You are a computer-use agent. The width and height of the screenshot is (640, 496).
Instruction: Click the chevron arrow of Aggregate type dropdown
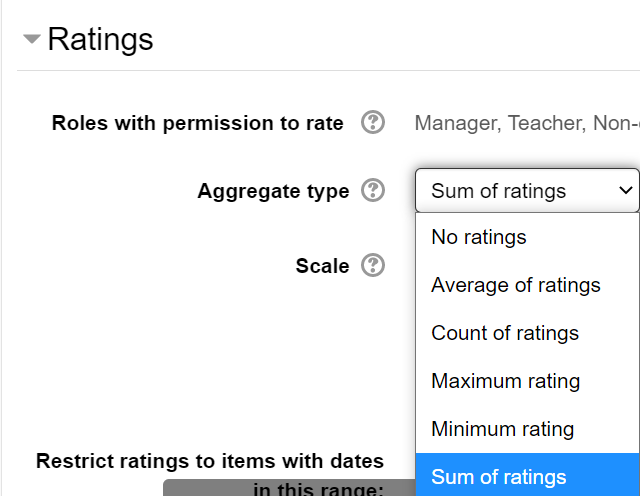(626, 190)
